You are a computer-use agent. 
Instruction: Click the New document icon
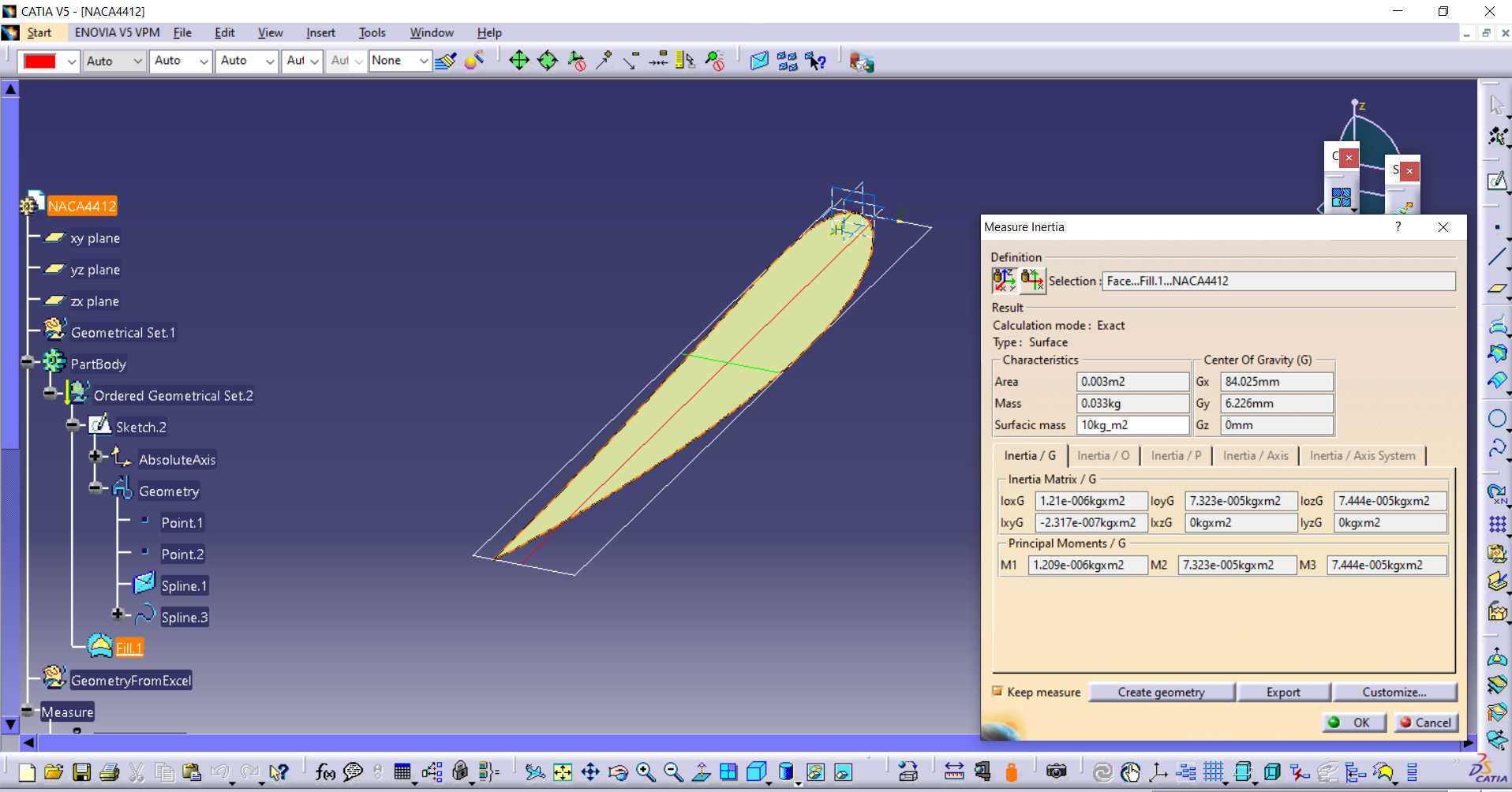[26, 772]
